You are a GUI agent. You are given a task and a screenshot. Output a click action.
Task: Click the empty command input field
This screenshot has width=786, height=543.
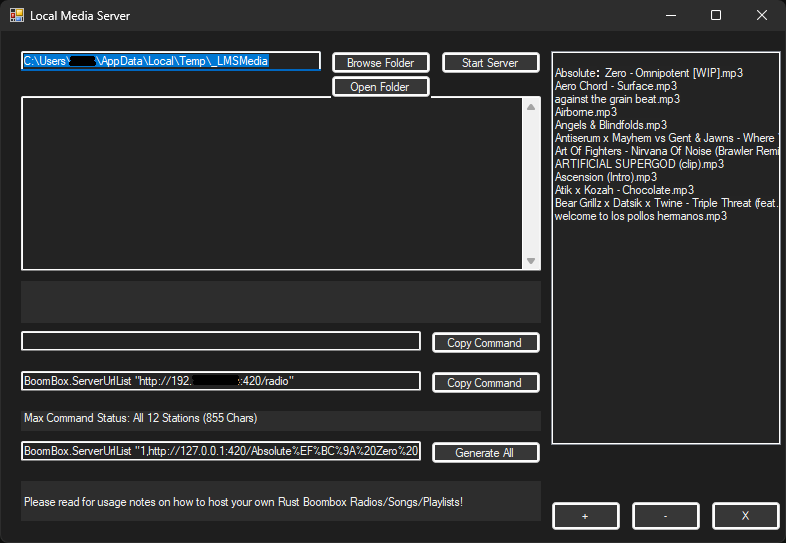(x=221, y=341)
